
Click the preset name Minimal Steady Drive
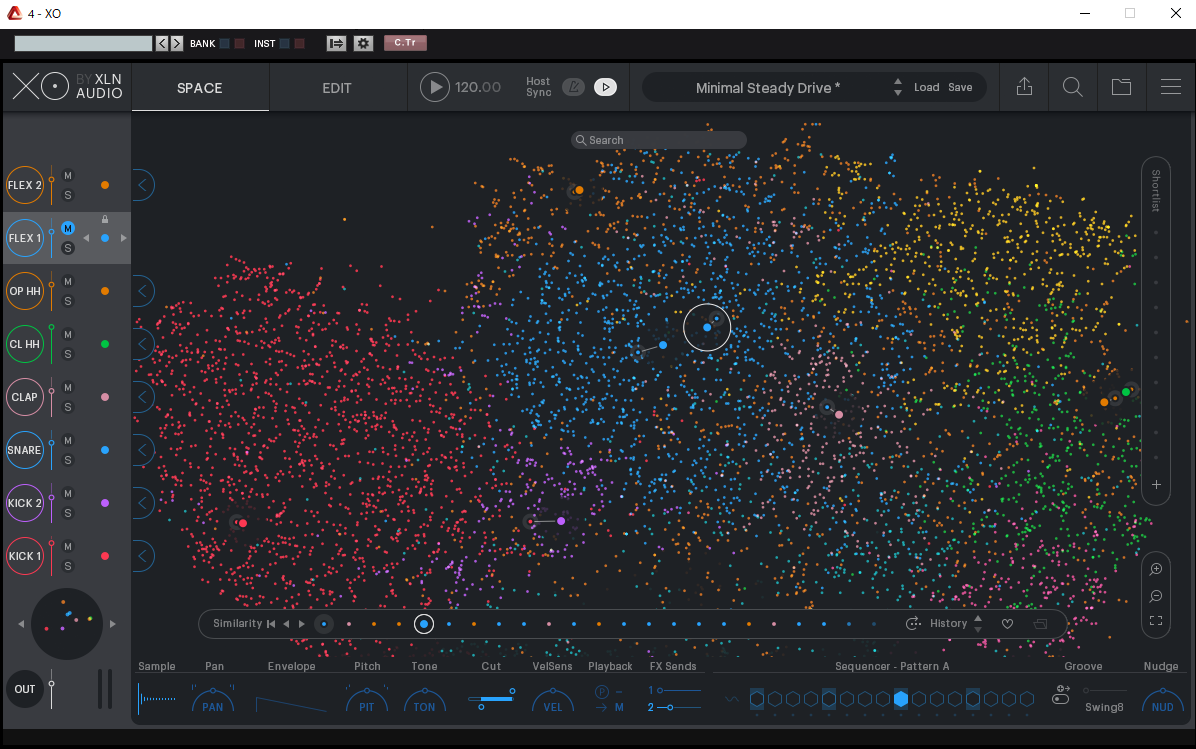coord(767,88)
